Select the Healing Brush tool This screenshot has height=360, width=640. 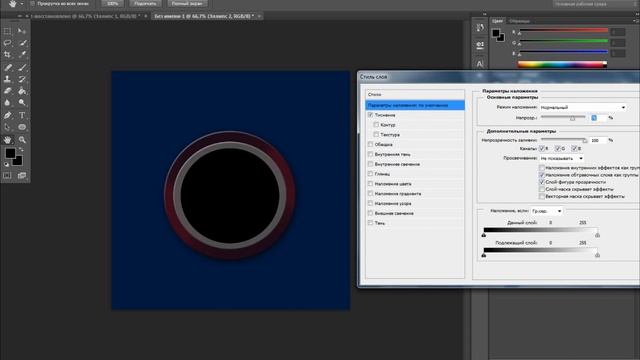[x=7, y=68]
